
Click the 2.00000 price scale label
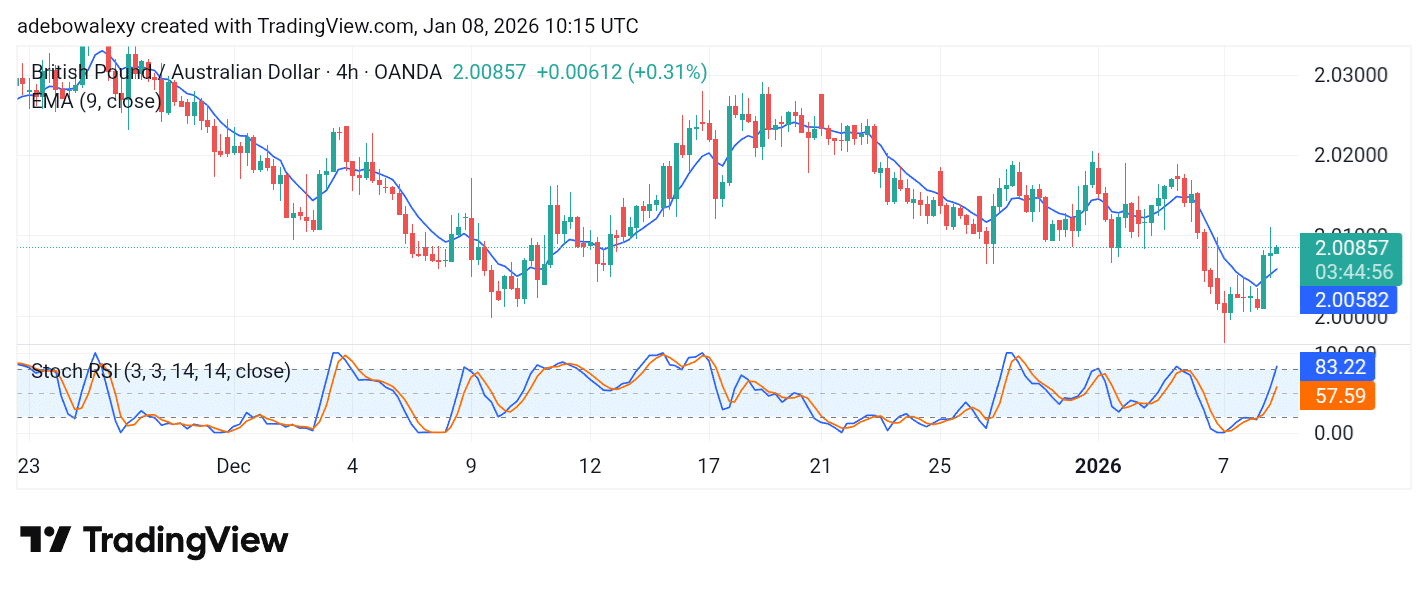pos(1349,317)
